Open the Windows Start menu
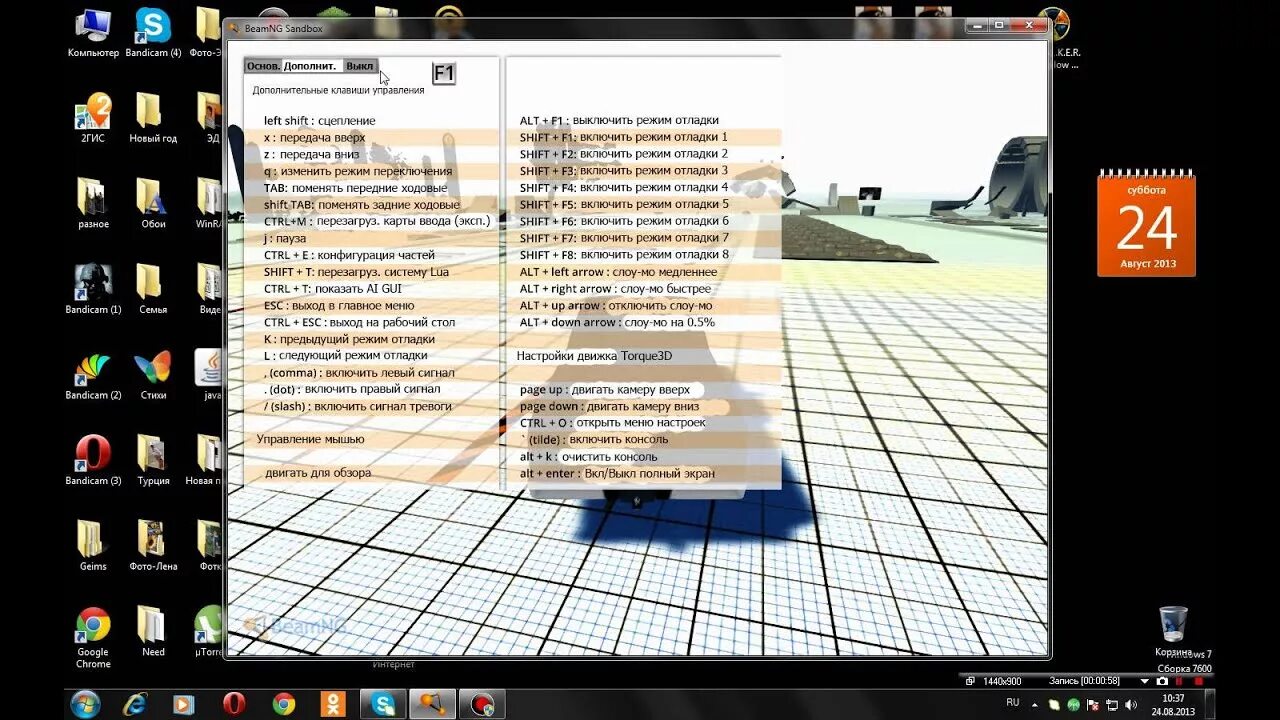The height and width of the screenshot is (720, 1280). tap(85, 703)
